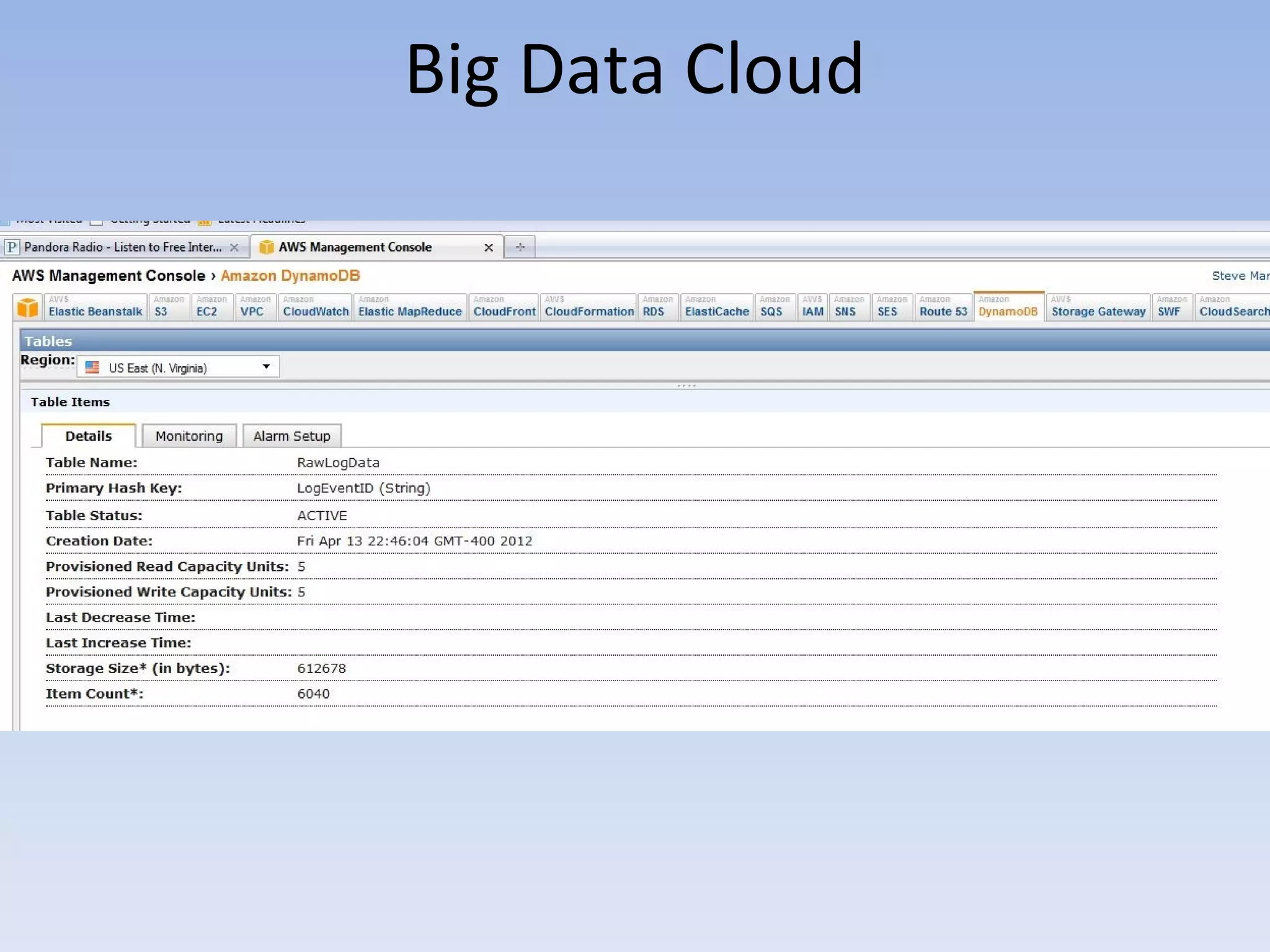Click the creation date value Fri Apr 13
The width and height of the screenshot is (1270, 952).
[x=414, y=540]
